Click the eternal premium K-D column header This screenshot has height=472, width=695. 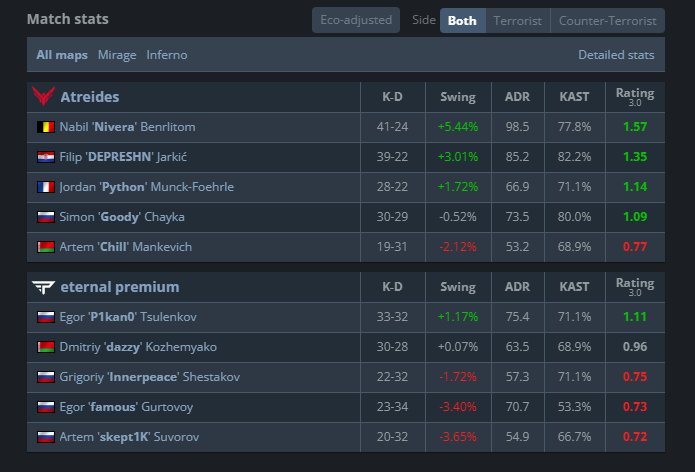point(393,287)
